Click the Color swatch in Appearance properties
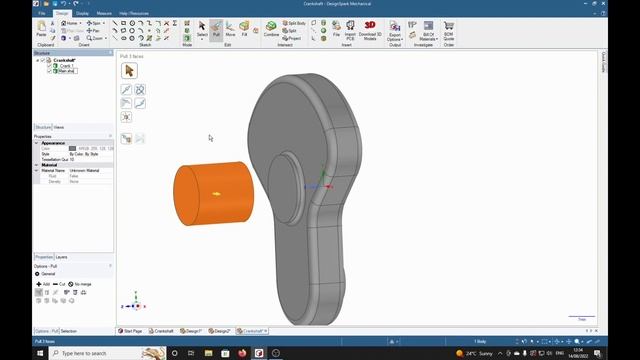Screen dimensions: 640x360 72,149
